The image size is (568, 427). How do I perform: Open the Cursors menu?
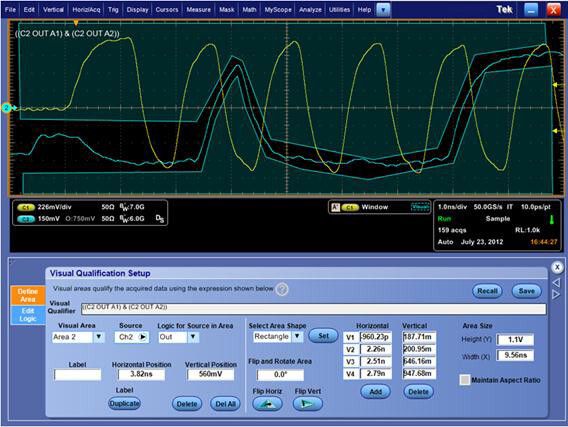click(167, 10)
